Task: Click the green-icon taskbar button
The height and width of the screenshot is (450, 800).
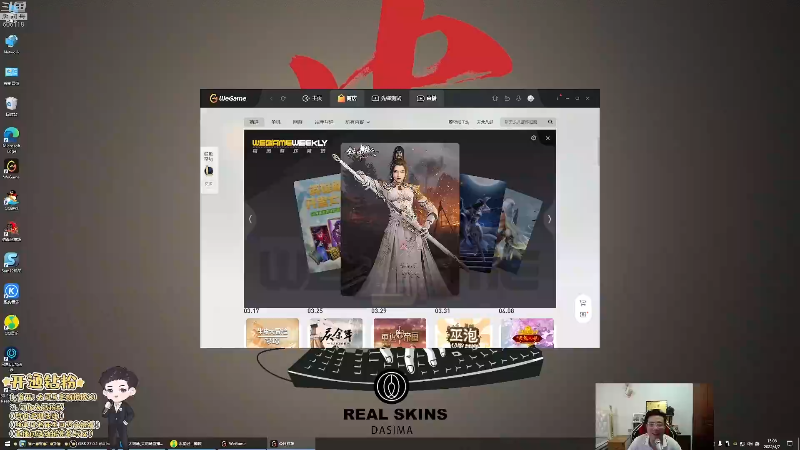Action: pyautogui.click(x=191, y=444)
